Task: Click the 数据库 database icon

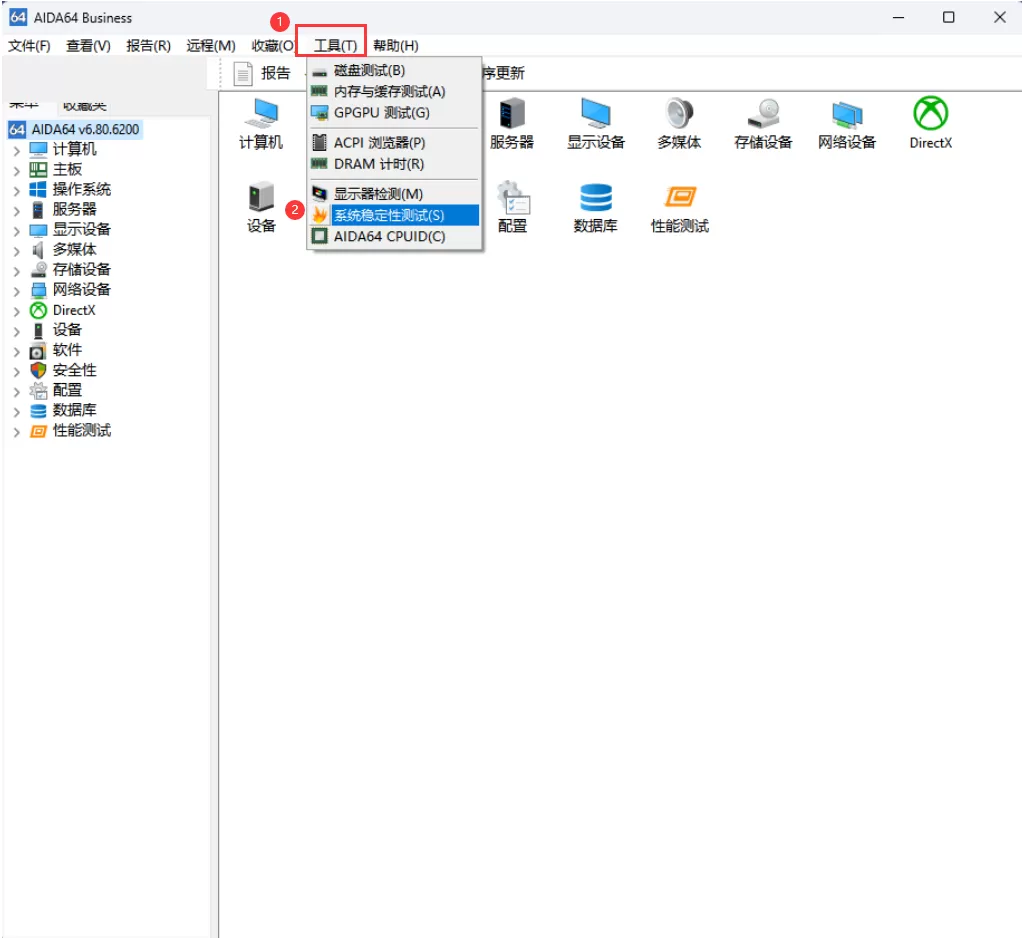Action: (x=596, y=206)
